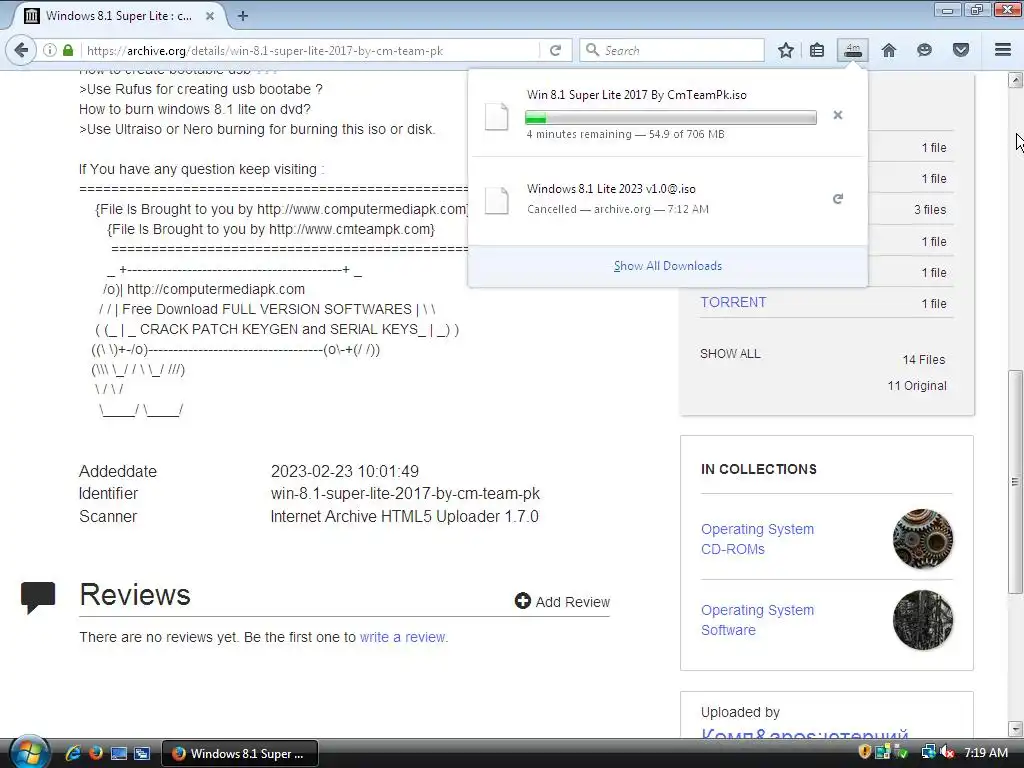This screenshot has height=768, width=1024.
Task: Click the Add Review button text
Action: [573, 601]
